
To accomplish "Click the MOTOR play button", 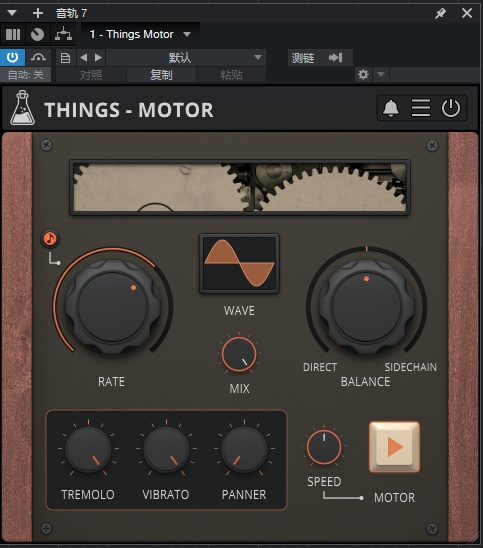I will point(395,447).
